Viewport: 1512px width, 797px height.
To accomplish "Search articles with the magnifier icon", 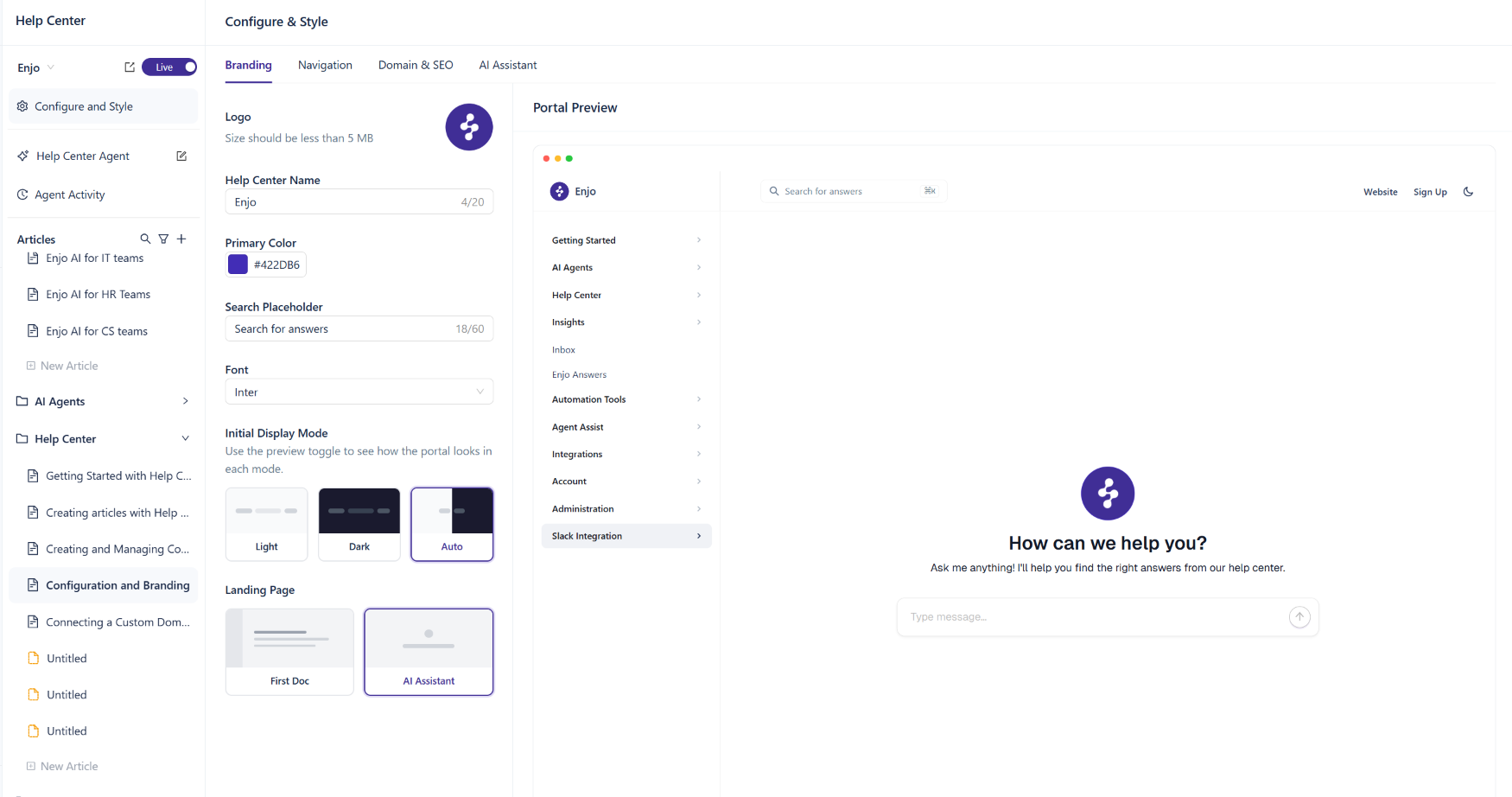I will 145,239.
